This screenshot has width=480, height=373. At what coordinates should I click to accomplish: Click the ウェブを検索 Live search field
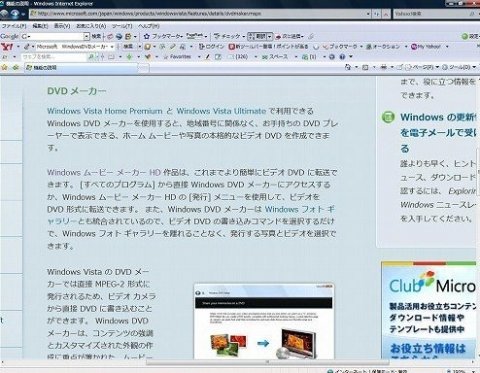(x=53, y=57)
